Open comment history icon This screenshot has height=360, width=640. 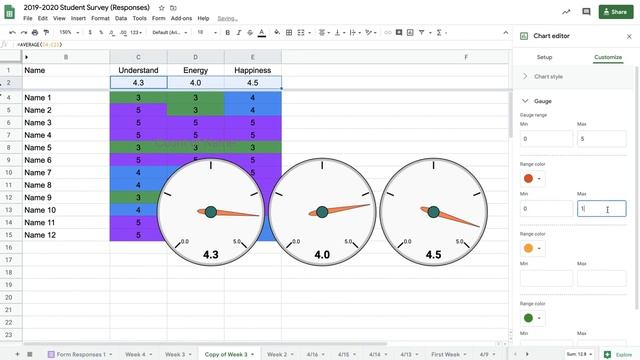[x=586, y=12]
